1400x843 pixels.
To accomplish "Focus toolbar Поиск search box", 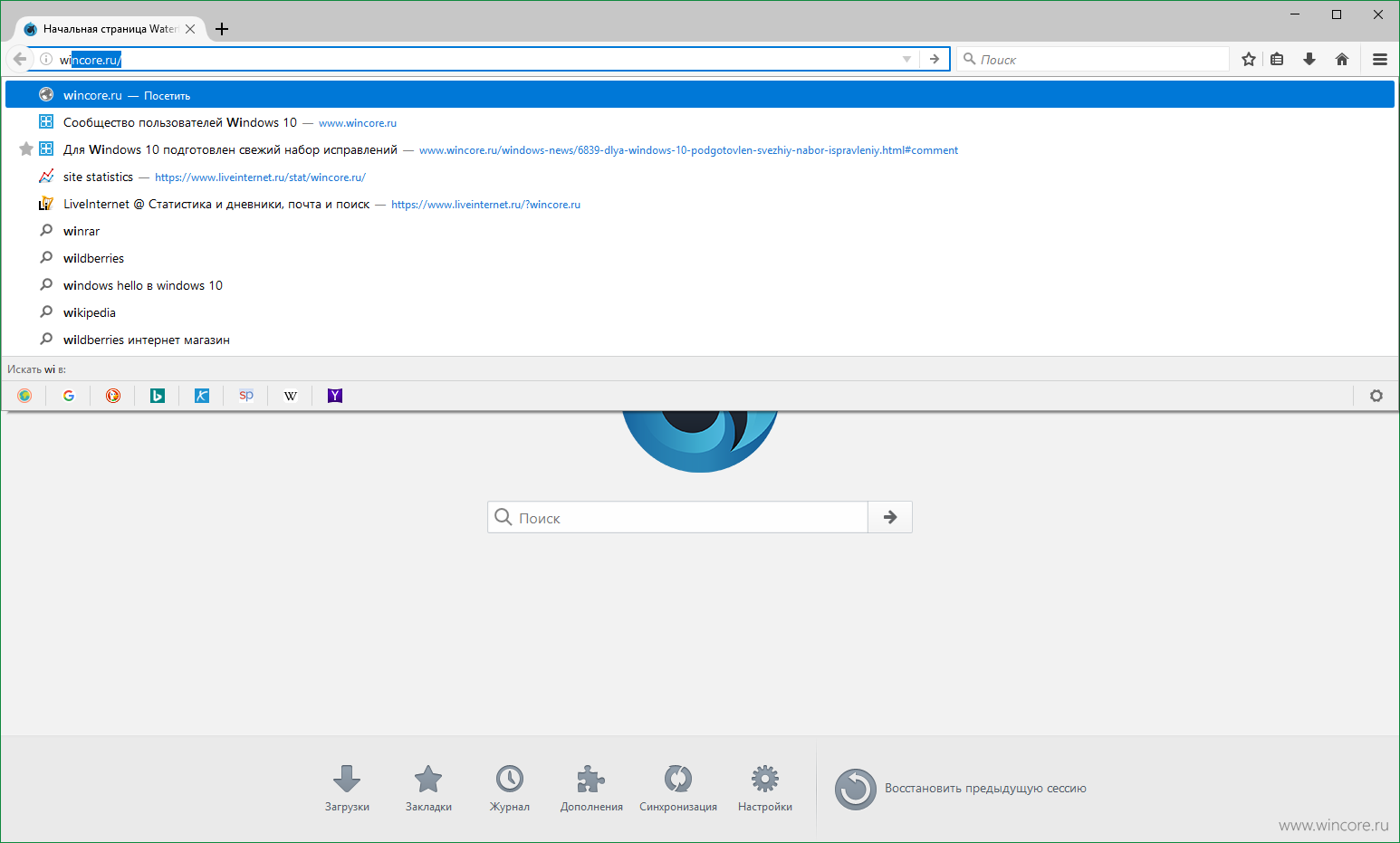I will click(1093, 59).
